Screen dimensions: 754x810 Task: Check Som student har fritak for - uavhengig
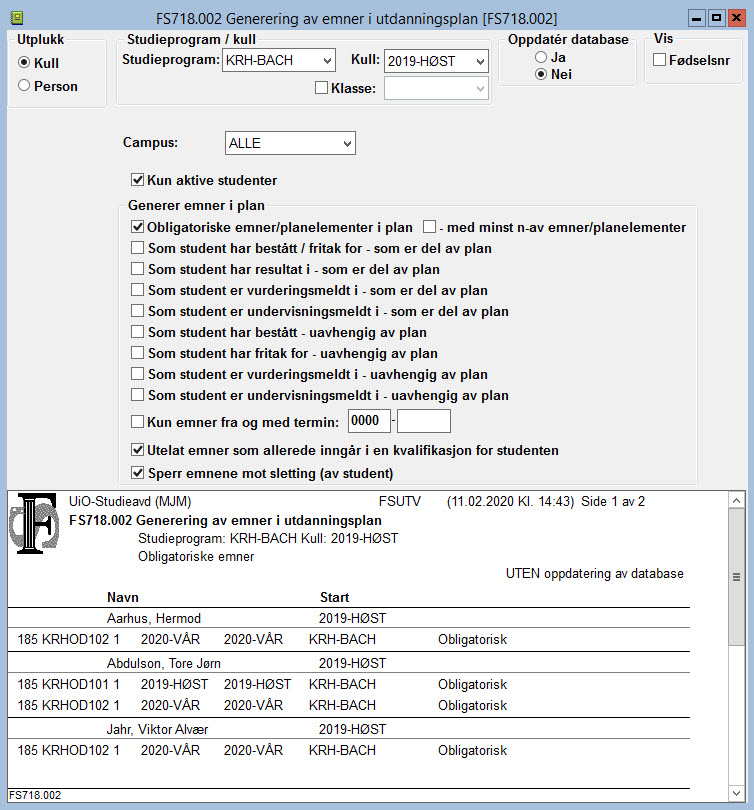137,353
